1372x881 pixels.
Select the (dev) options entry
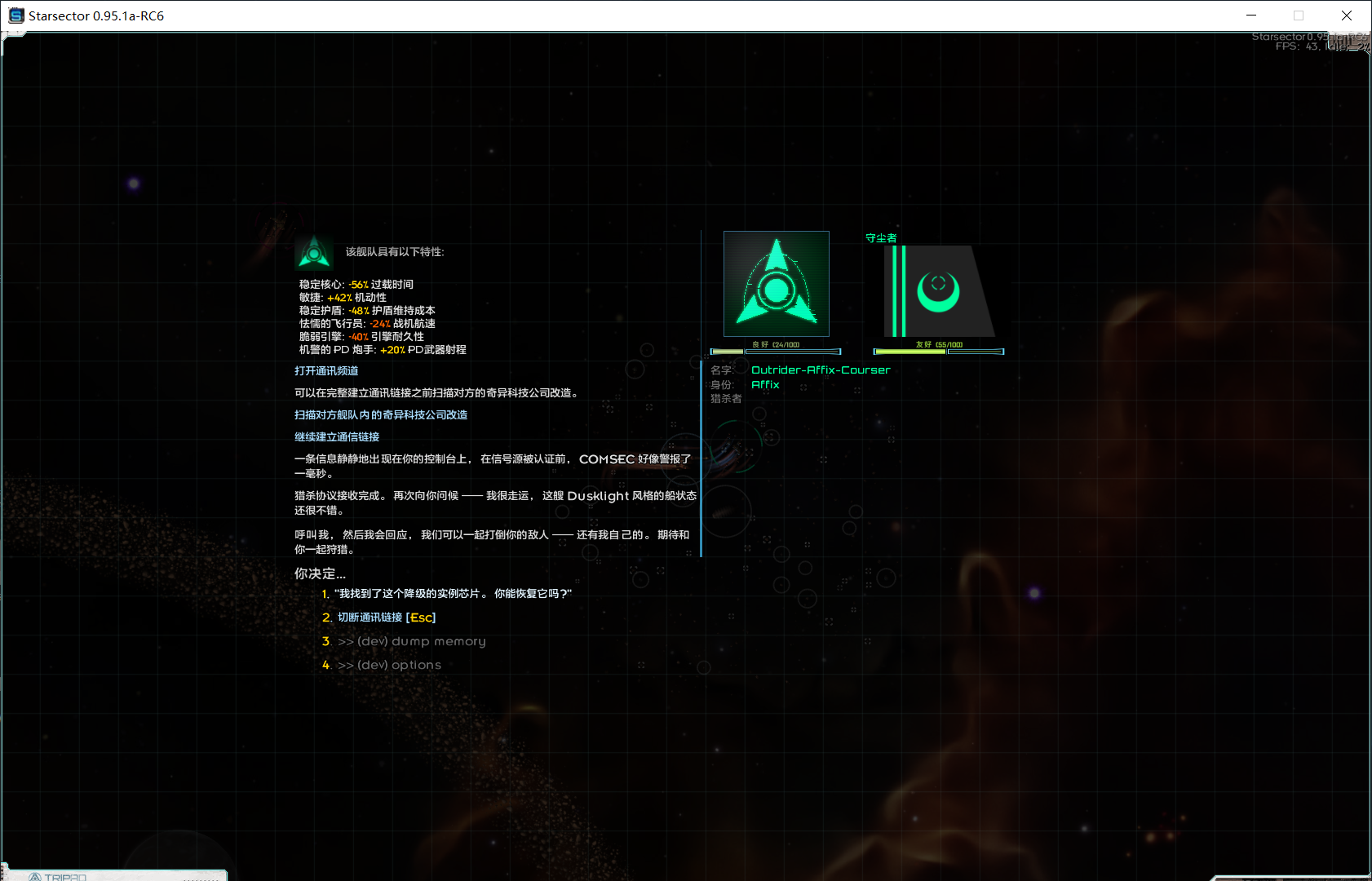click(x=389, y=665)
